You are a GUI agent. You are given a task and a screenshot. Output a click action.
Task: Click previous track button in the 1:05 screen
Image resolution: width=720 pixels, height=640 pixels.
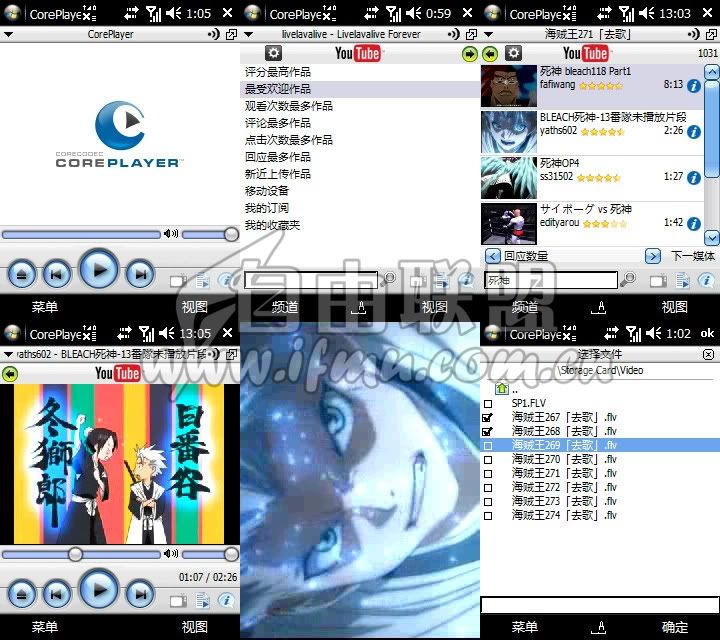tap(57, 274)
